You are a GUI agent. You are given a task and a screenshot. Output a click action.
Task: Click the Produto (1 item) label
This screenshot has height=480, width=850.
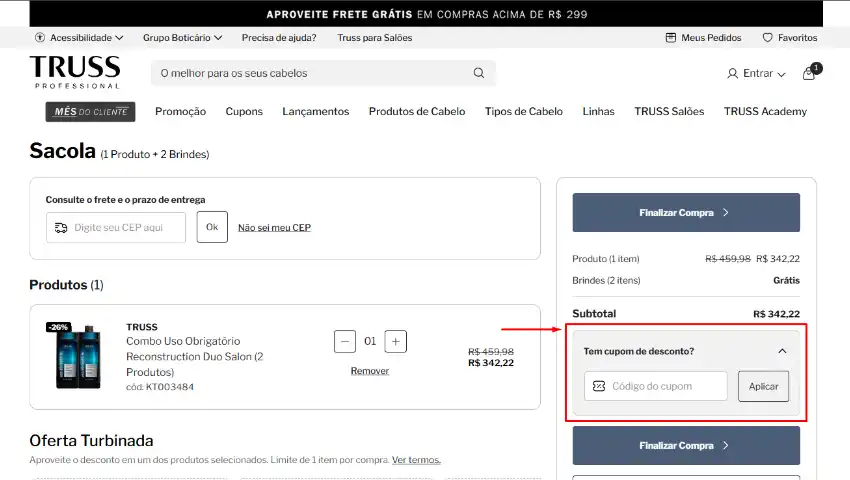[x=606, y=259]
